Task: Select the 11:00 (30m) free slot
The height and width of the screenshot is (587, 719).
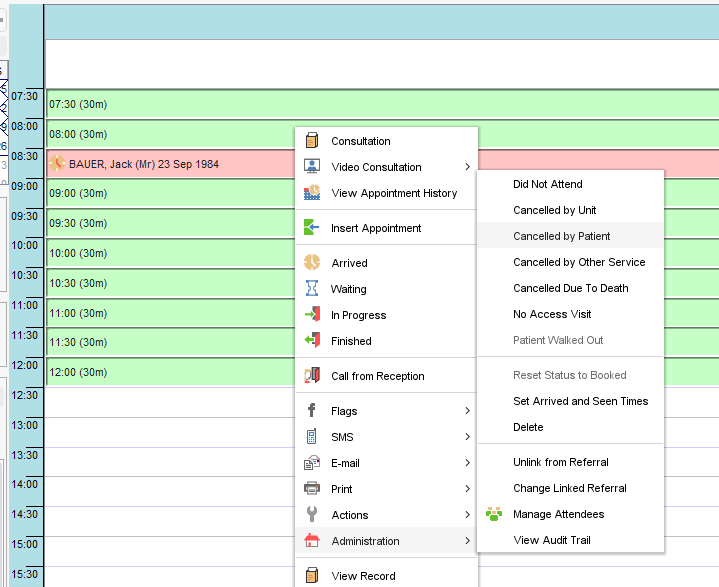Action: point(171,313)
